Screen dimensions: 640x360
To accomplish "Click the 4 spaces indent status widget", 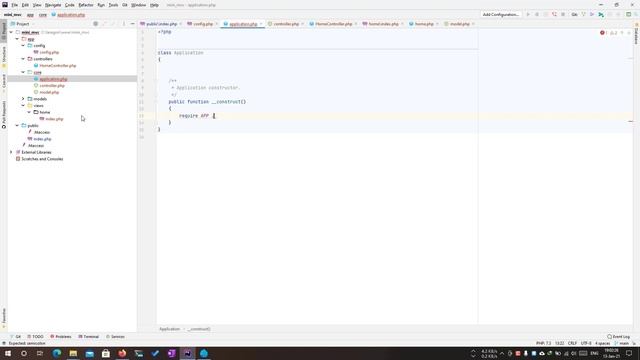I will [602, 343].
